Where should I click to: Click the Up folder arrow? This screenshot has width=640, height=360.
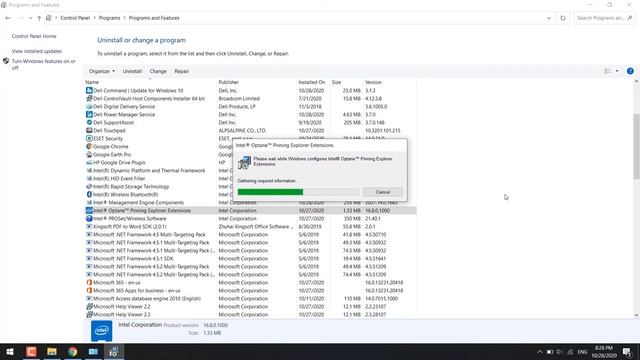(x=39, y=18)
